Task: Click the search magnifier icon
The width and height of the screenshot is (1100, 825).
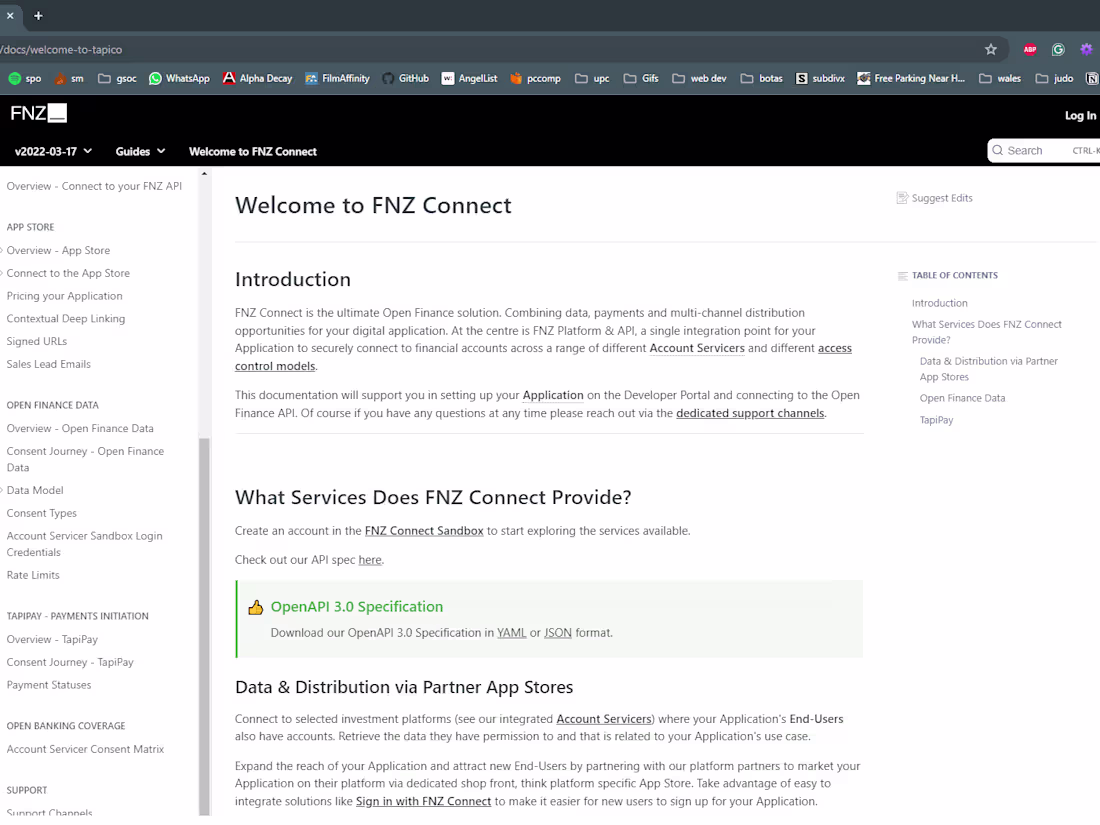Action: point(999,150)
